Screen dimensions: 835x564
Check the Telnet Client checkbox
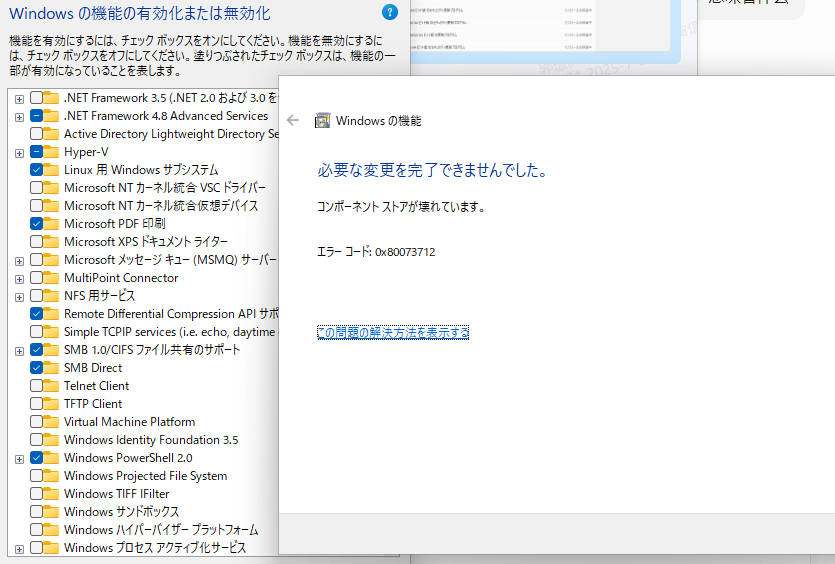[36, 386]
